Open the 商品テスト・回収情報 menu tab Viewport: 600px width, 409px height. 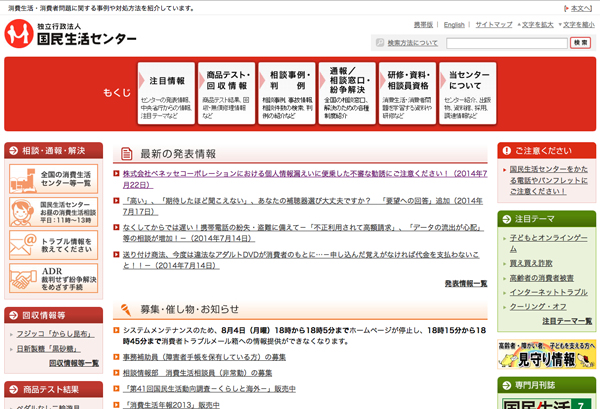click(228, 93)
